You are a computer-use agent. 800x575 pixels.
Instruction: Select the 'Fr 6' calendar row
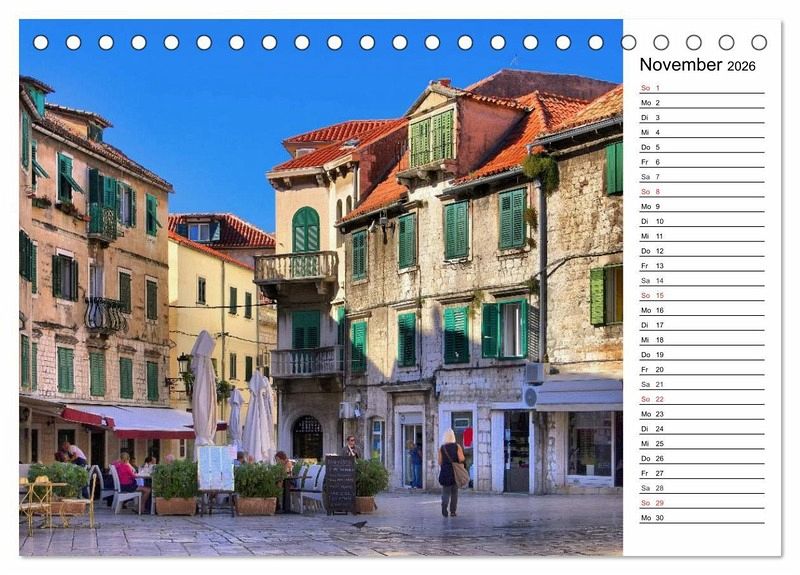coord(702,162)
